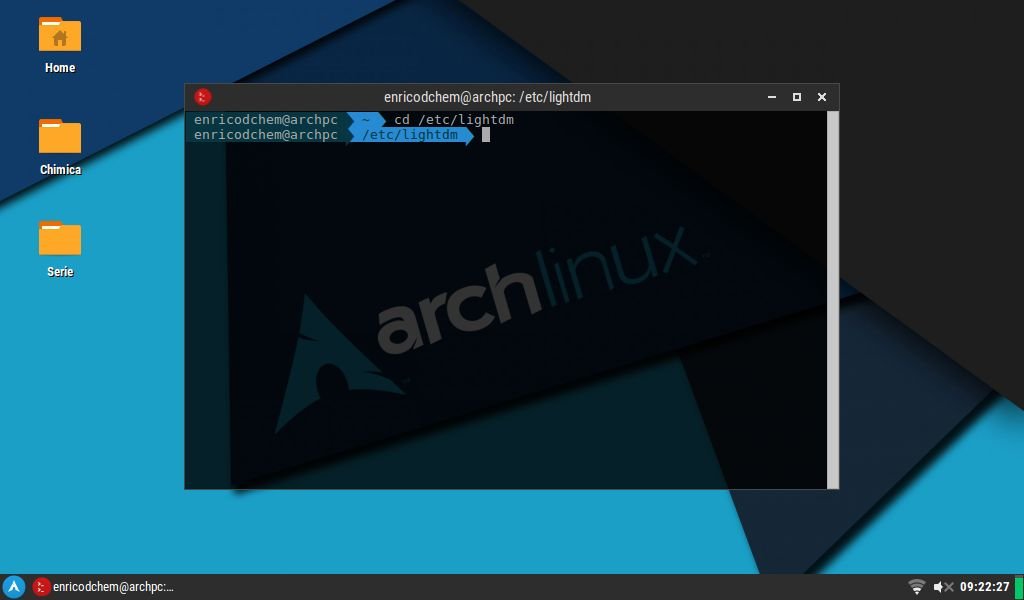1024x600 pixels.
Task: Click the taskbar clock showing 09:22:27
Action: 984,587
